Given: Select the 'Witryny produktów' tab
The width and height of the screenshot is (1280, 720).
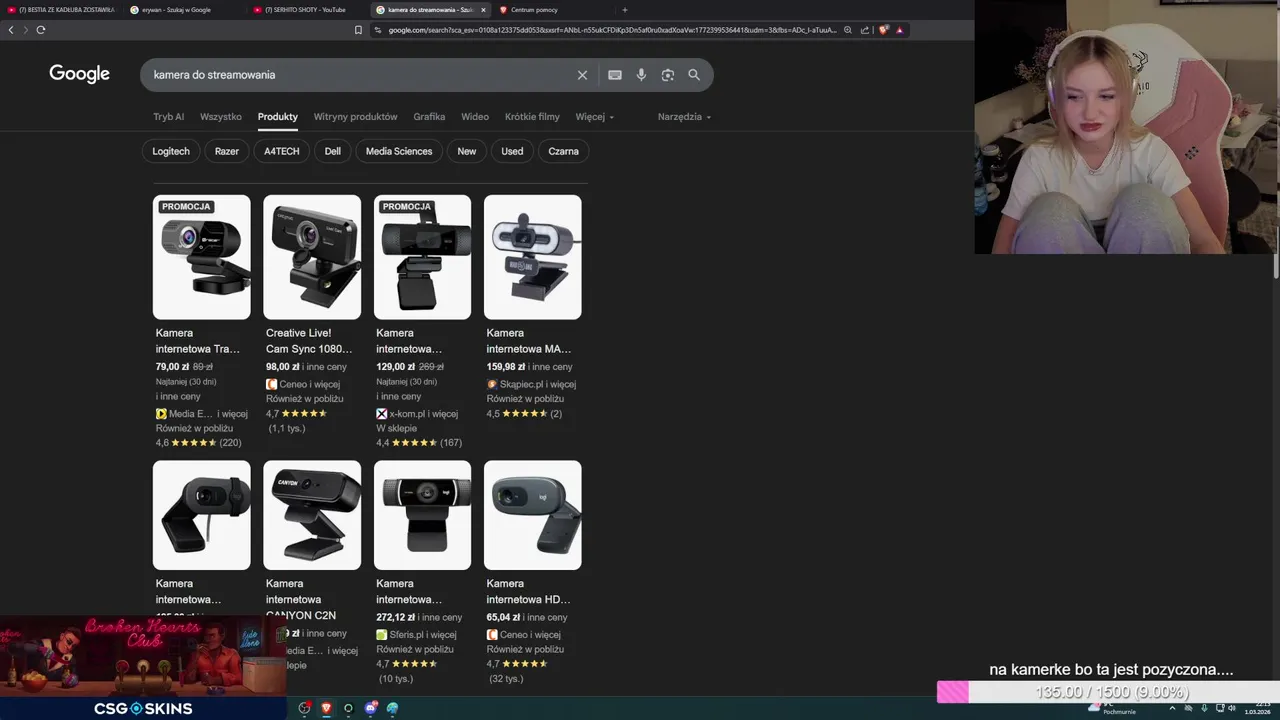Looking at the screenshot, I should 355,117.
